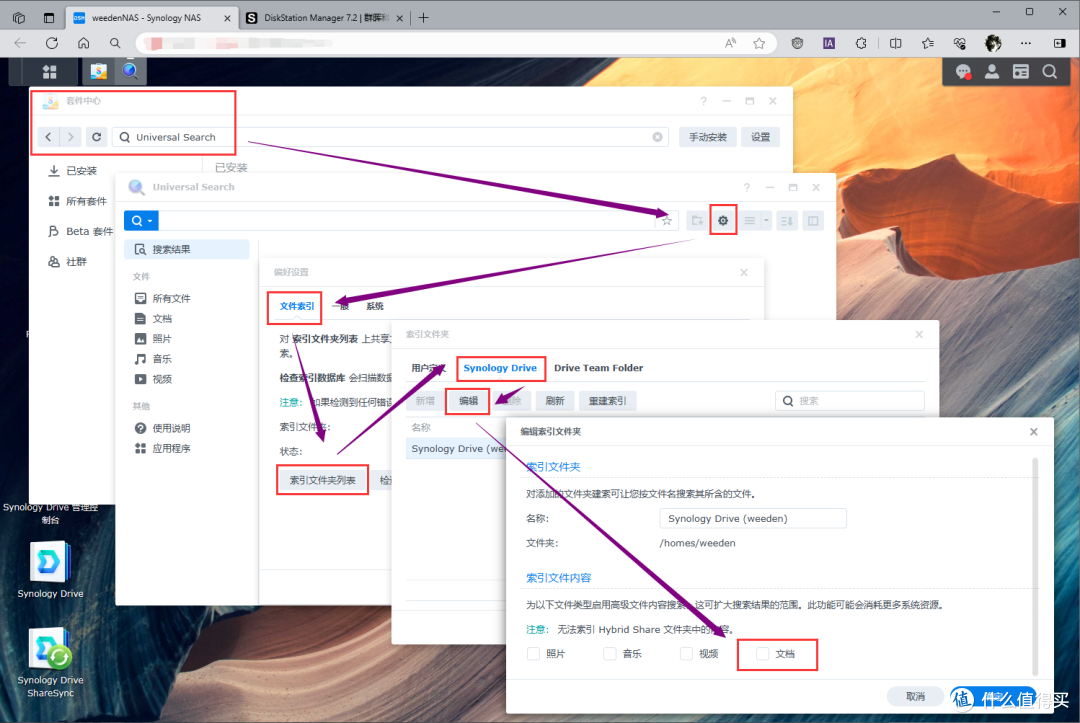Clear the Package Center search field
The width and height of the screenshot is (1080, 723).
pos(658,137)
